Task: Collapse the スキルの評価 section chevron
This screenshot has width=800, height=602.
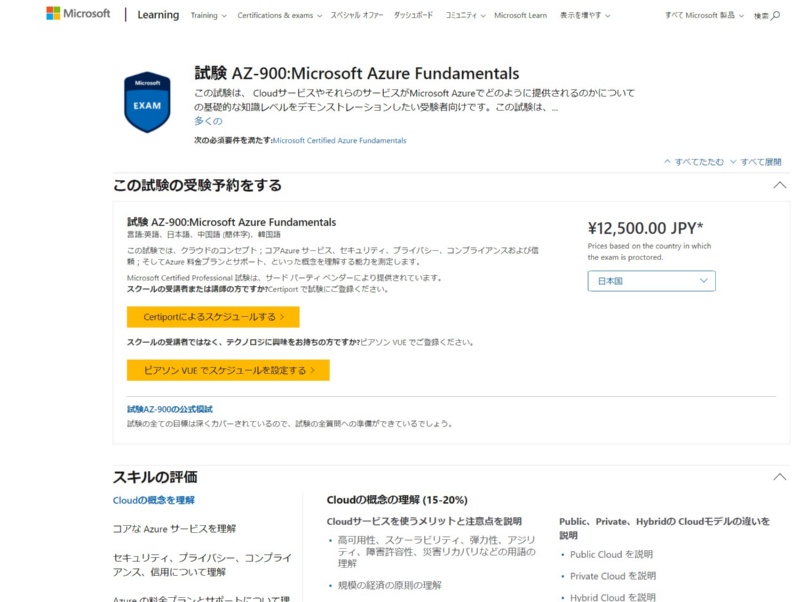Action: click(x=780, y=477)
